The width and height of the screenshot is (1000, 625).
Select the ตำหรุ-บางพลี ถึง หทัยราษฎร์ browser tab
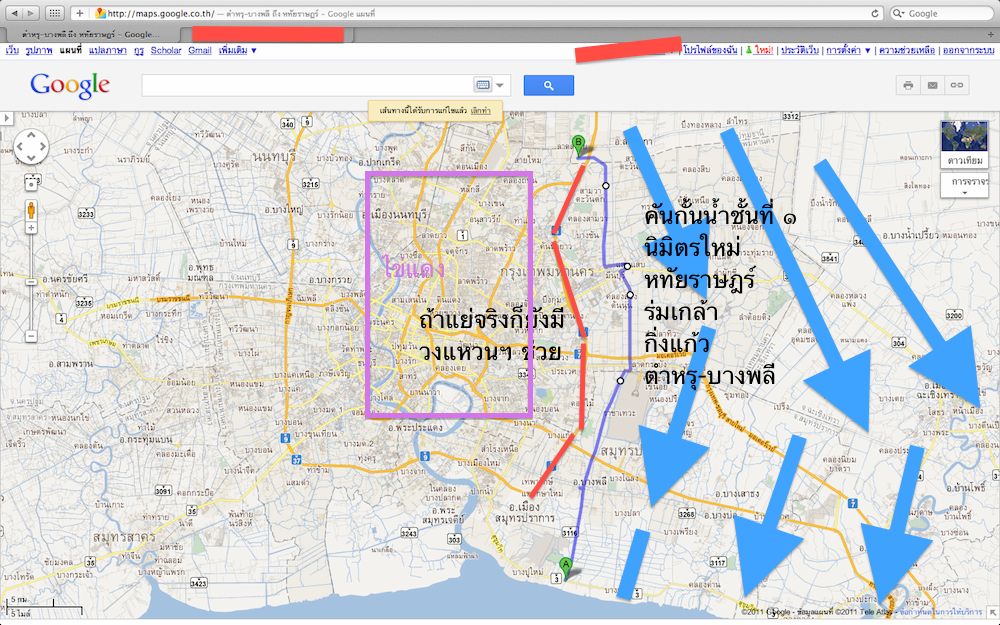pyautogui.click(x=89, y=34)
